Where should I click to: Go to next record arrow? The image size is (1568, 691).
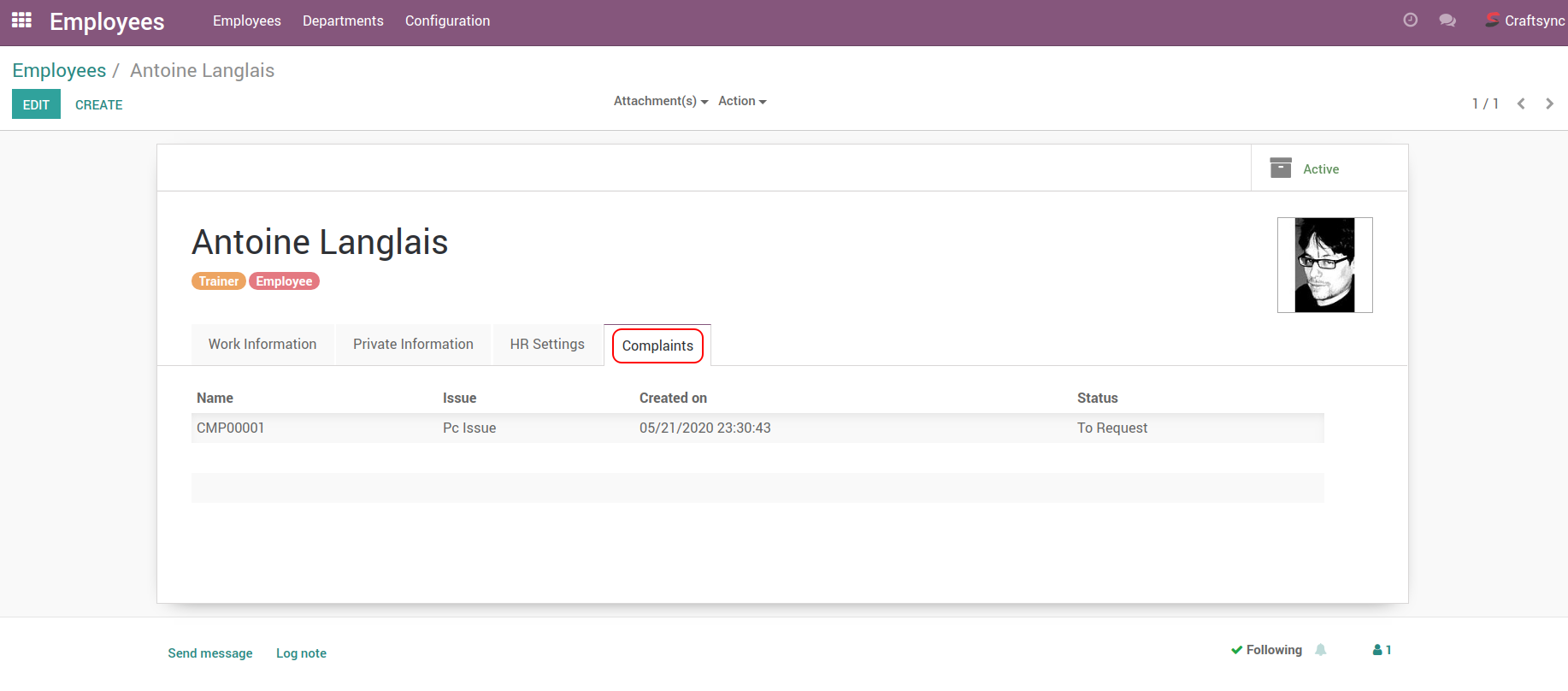[x=1549, y=103]
